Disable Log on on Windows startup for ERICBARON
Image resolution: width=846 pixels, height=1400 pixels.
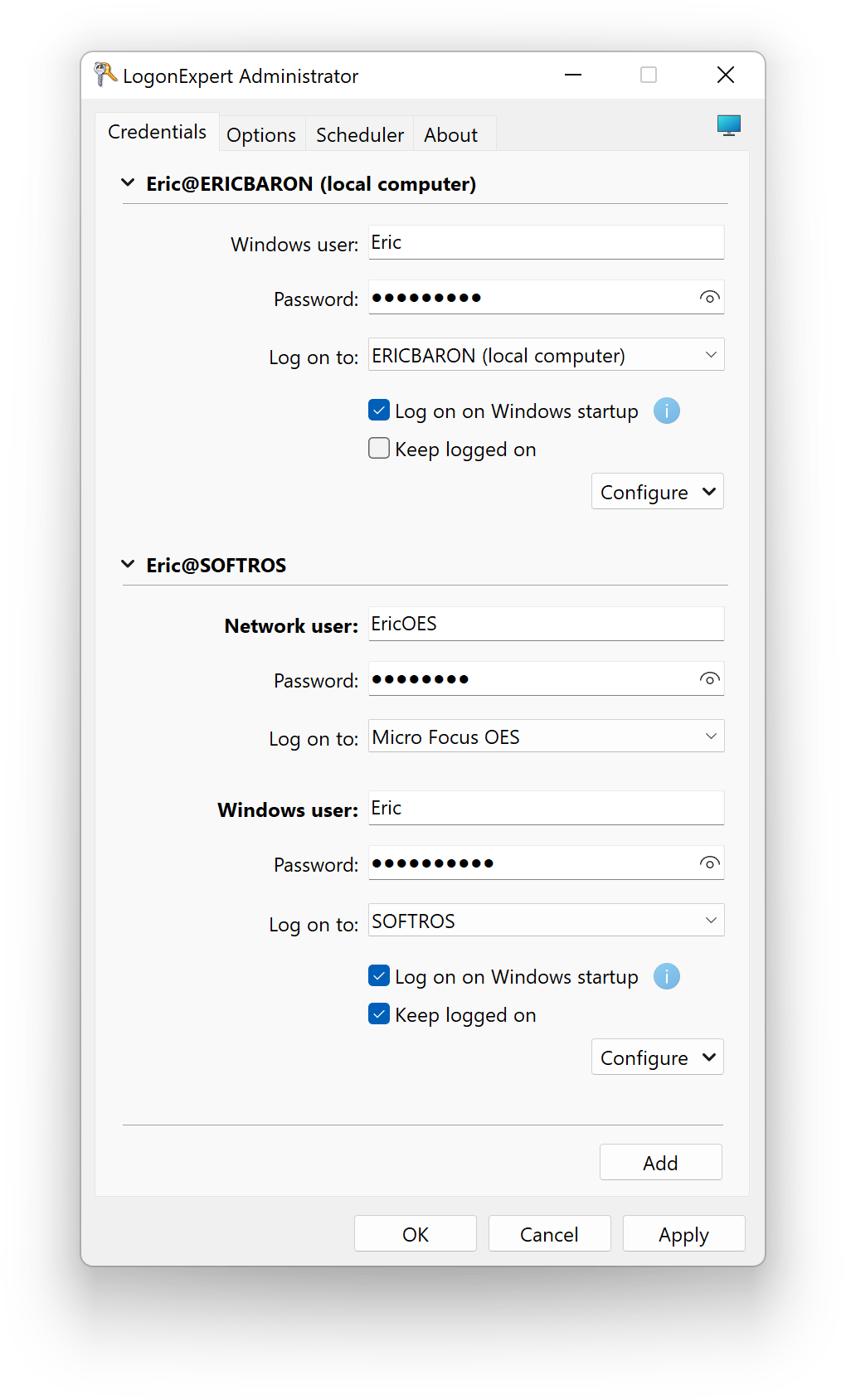pos(379,410)
